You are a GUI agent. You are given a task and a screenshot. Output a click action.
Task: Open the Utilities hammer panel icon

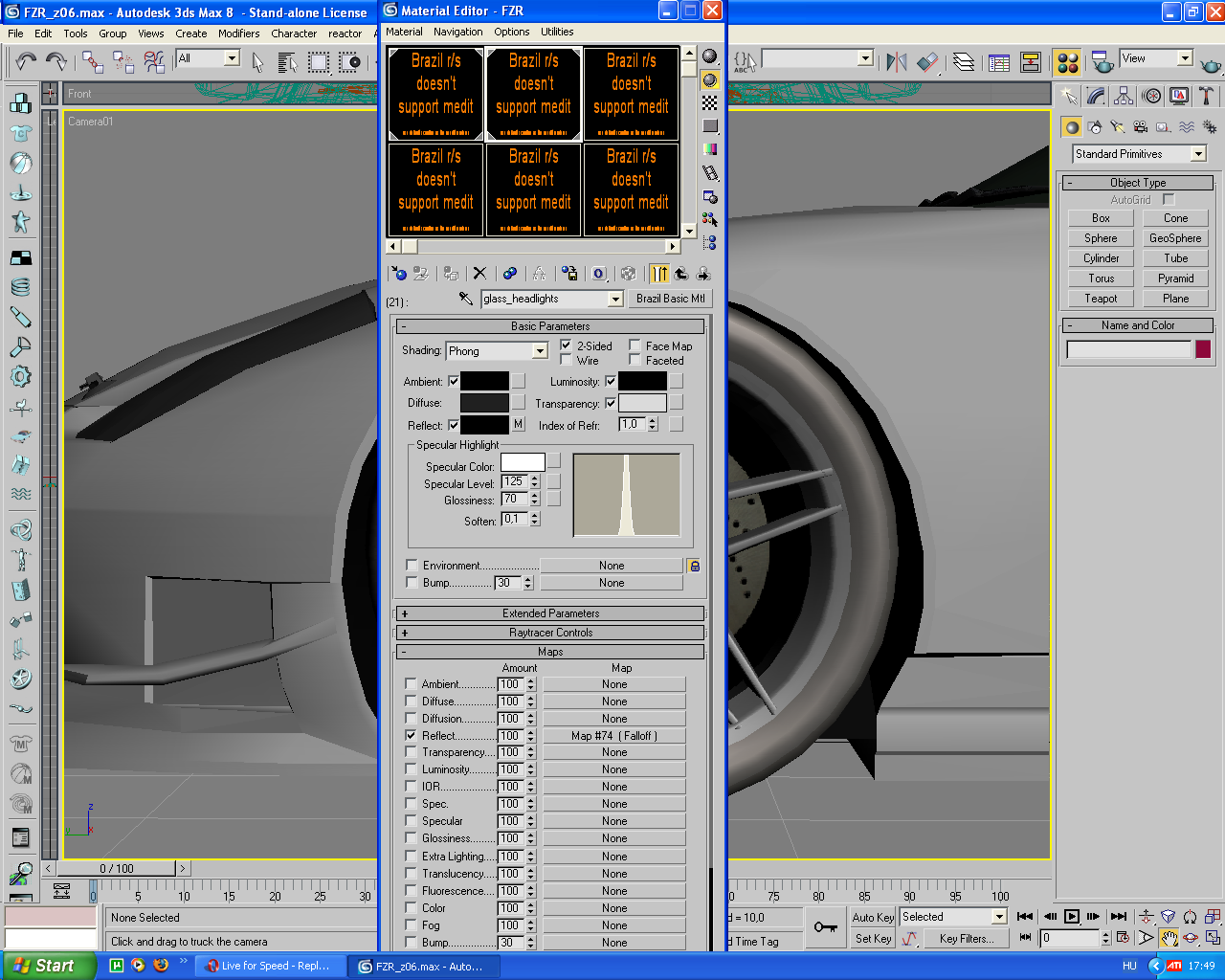pos(1207,96)
